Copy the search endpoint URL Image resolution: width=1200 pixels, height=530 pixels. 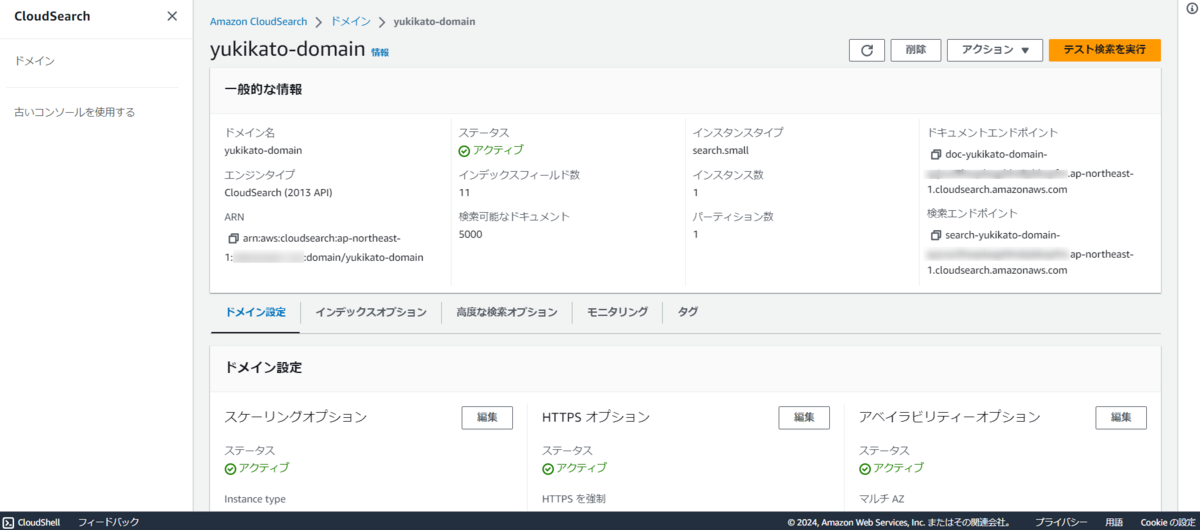click(936, 235)
